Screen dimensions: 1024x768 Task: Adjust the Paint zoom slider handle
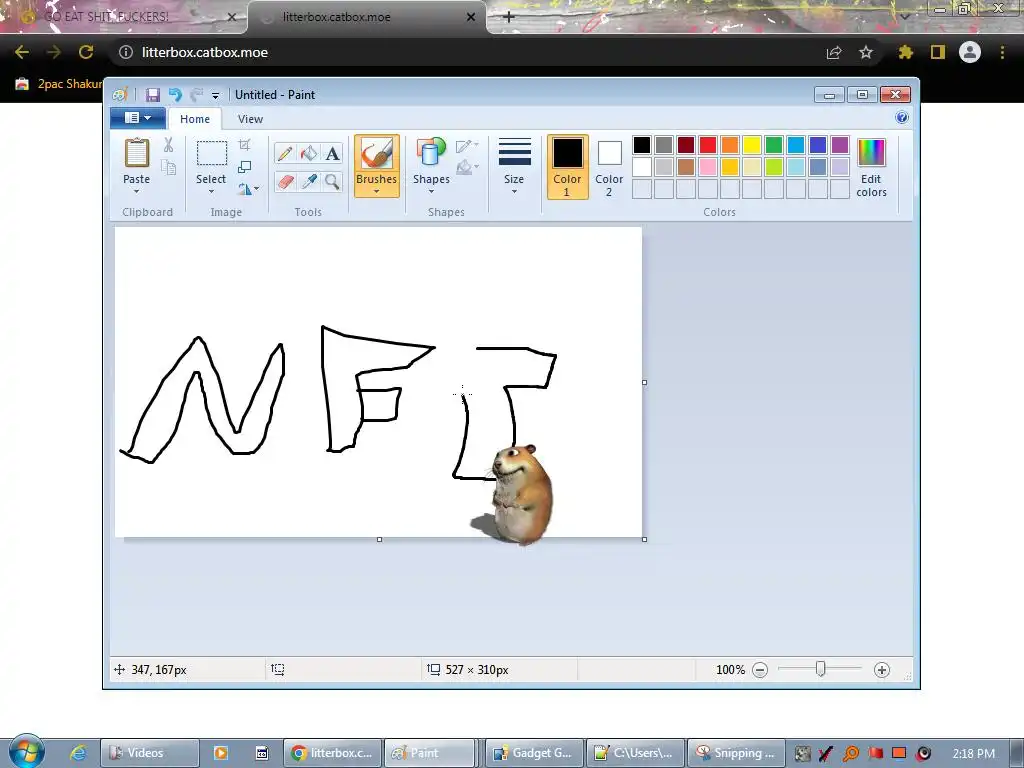(821, 669)
